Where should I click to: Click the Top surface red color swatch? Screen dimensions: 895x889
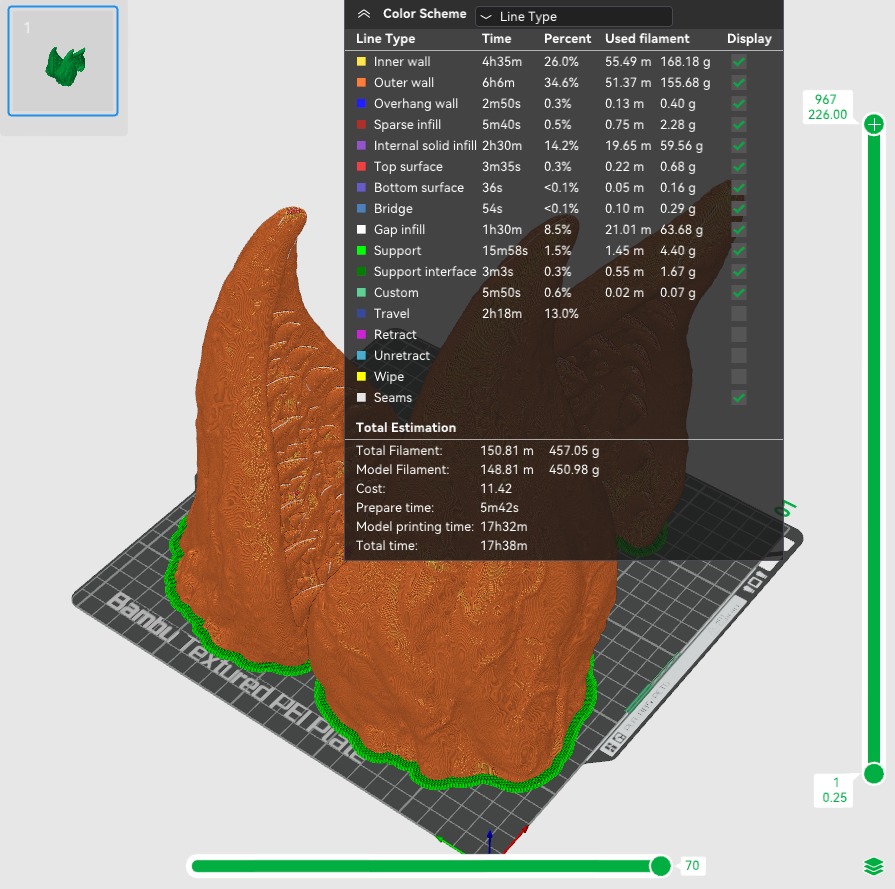[361, 167]
